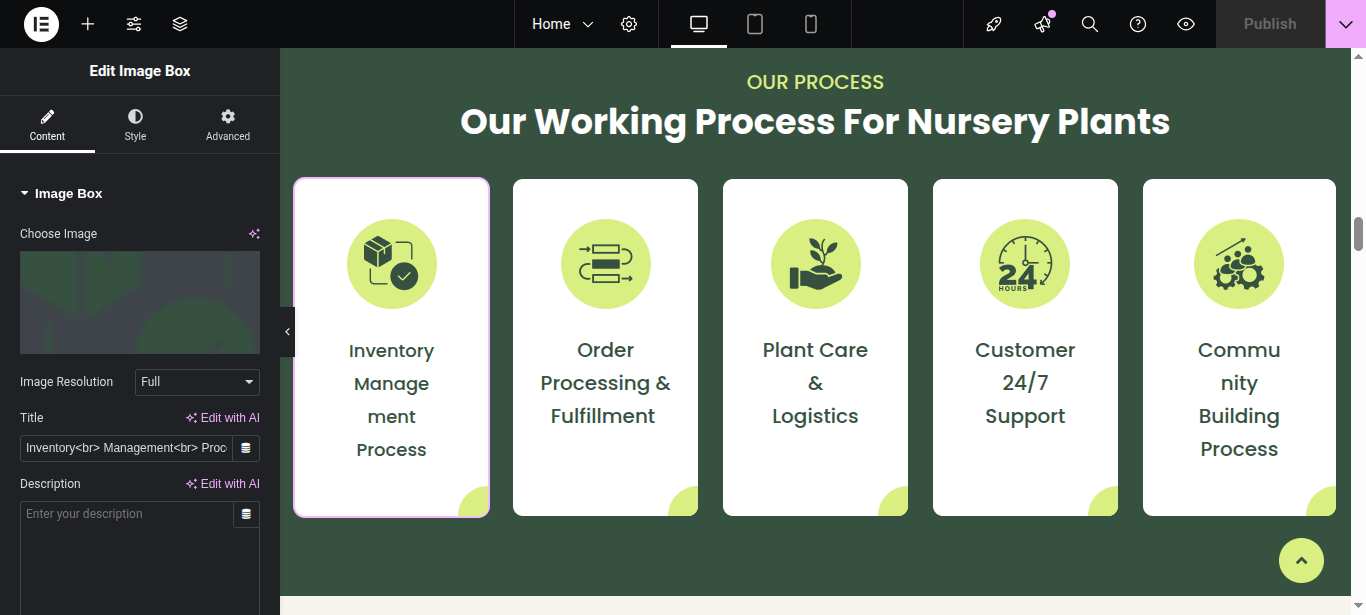Image resolution: width=1366 pixels, height=615 pixels.
Task: Open the Structure layers icon
Action: coord(180,24)
